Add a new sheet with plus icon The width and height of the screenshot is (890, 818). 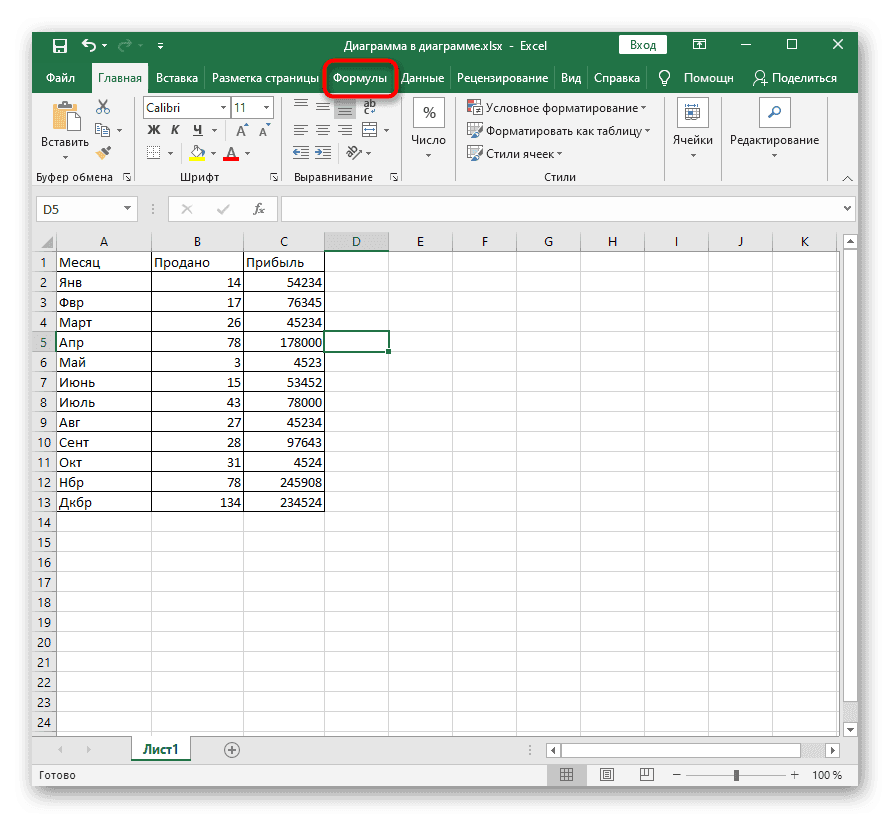(232, 749)
